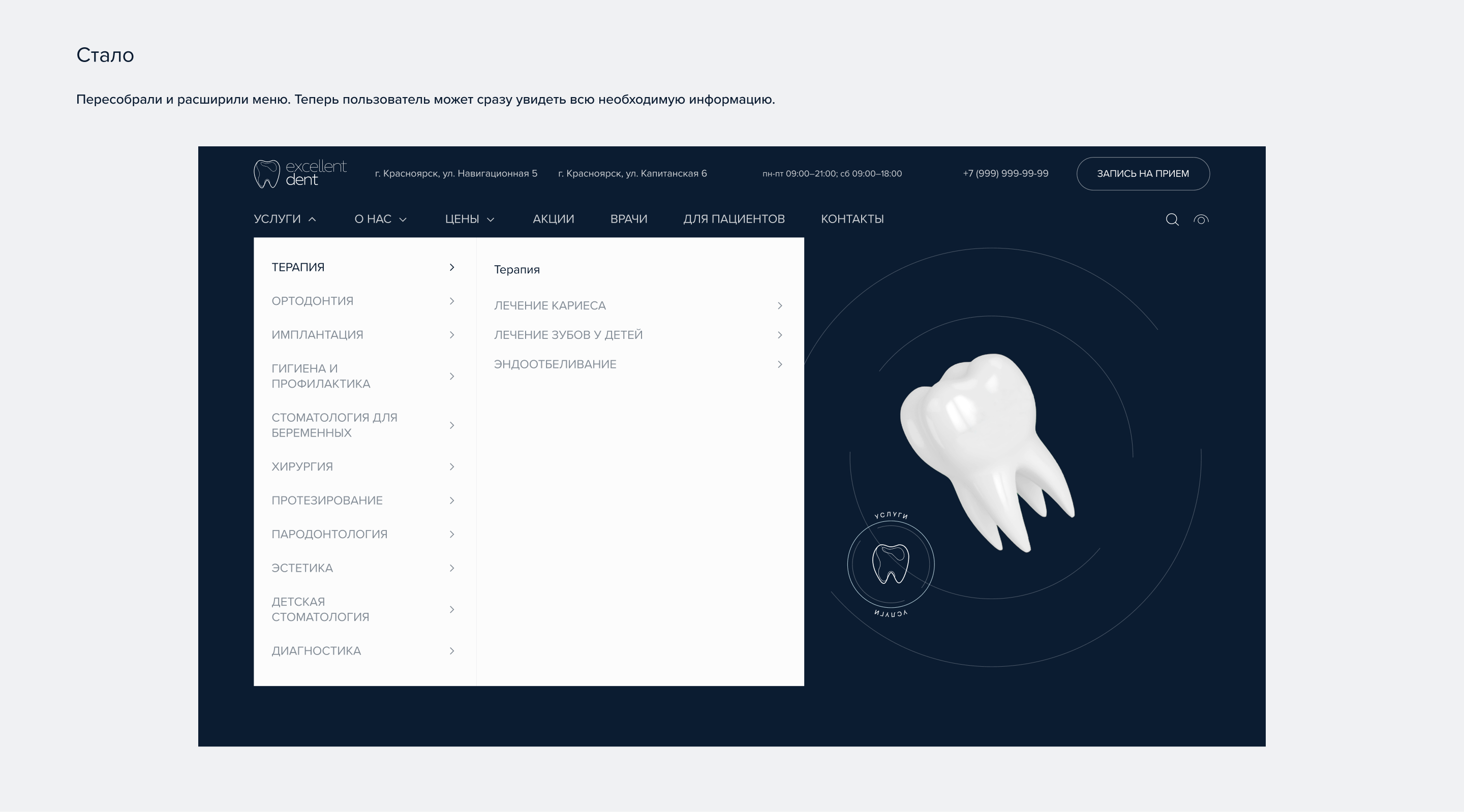
Task: Open the Акции menu item
Action: click(x=554, y=219)
